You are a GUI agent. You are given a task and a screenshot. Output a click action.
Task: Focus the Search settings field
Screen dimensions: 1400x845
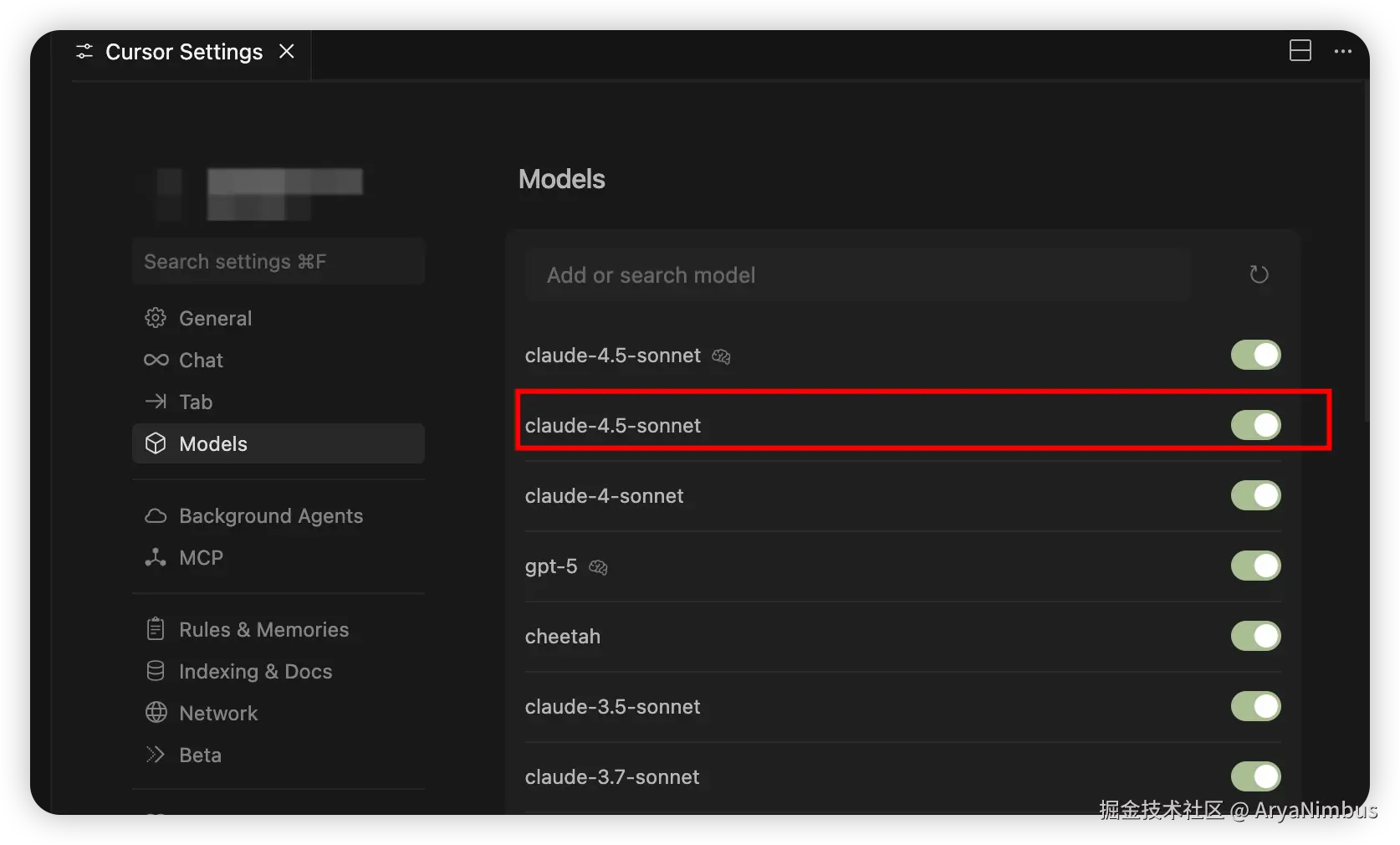tap(278, 261)
